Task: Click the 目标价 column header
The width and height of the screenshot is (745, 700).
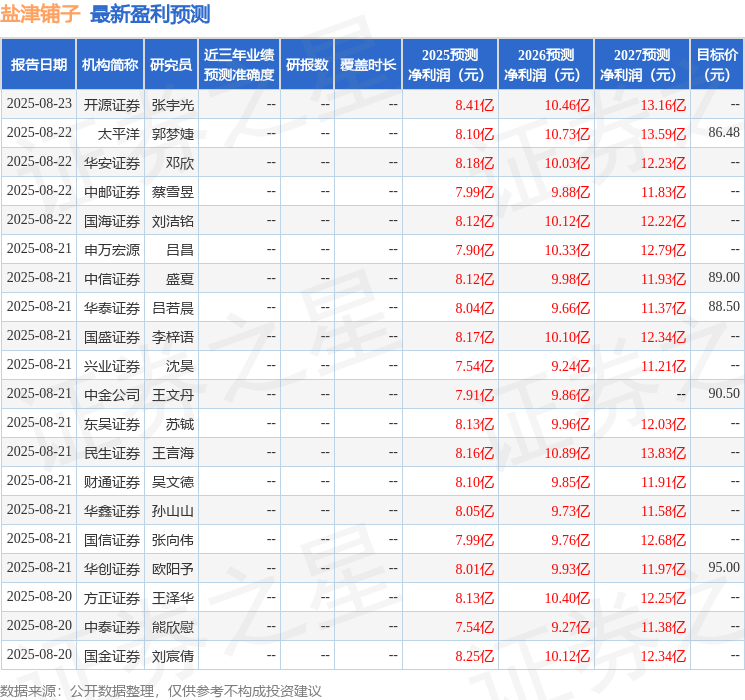Action: click(717, 65)
